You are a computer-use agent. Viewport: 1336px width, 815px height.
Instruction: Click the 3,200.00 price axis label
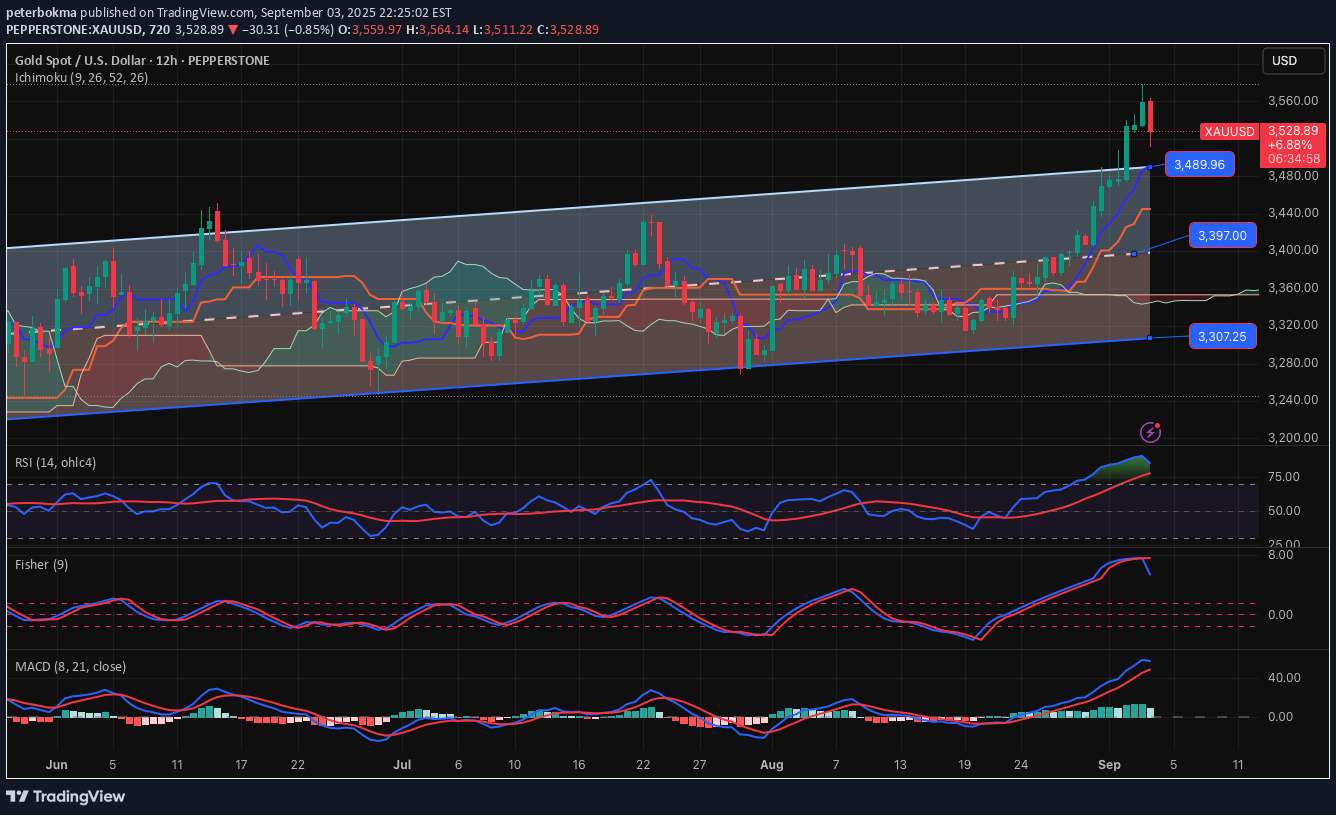pyautogui.click(x=1291, y=438)
